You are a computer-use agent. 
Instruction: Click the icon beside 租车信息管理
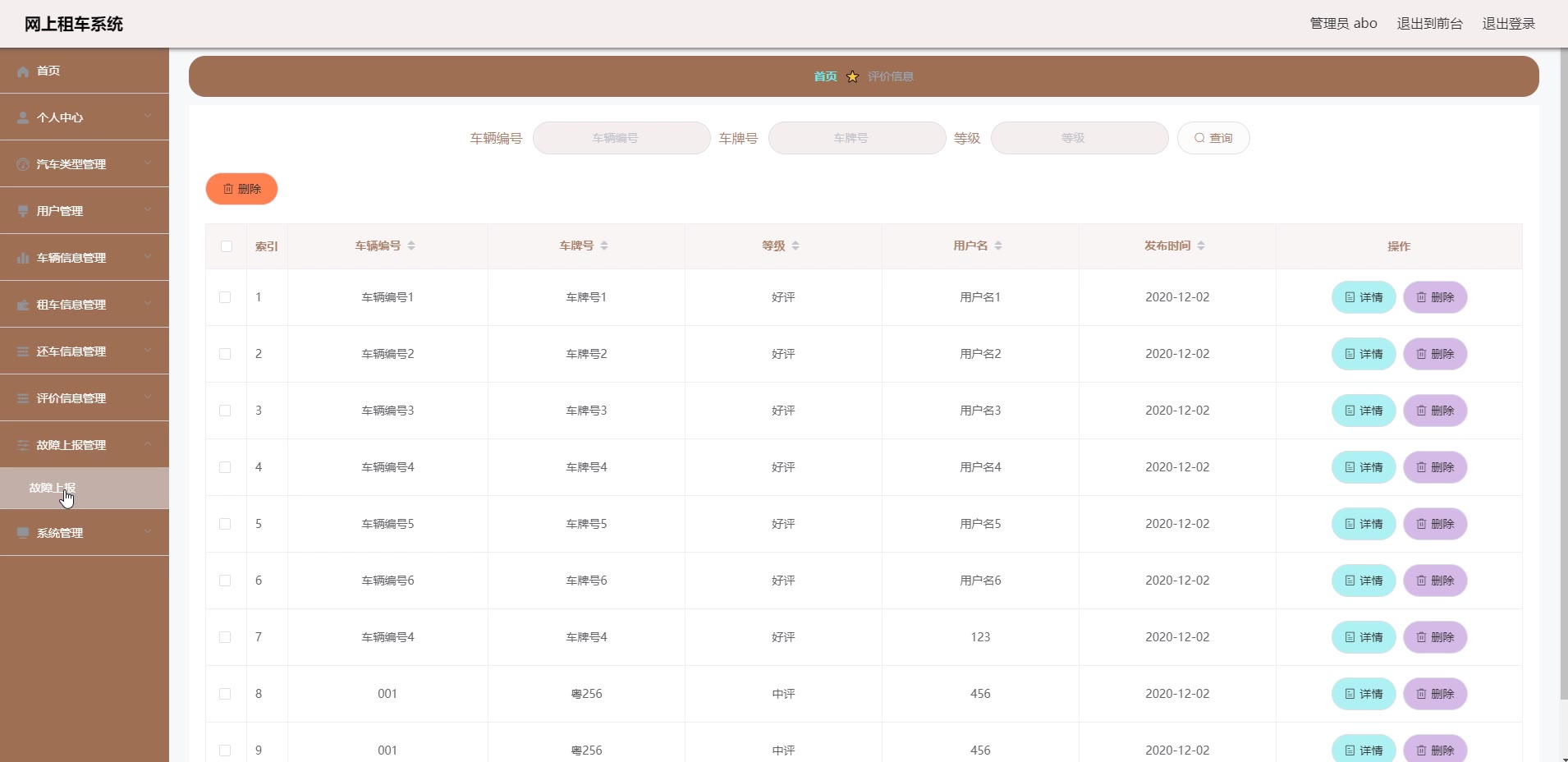tap(23, 305)
